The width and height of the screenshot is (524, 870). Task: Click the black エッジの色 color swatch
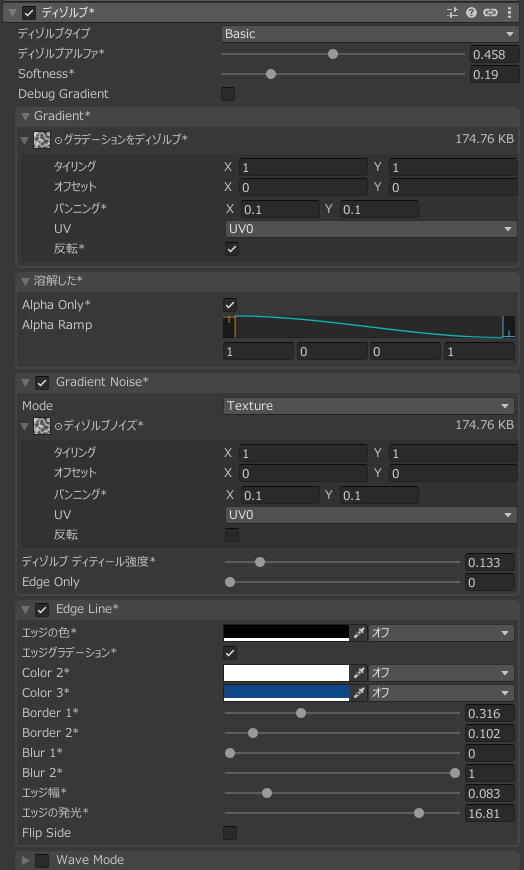(x=286, y=633)
